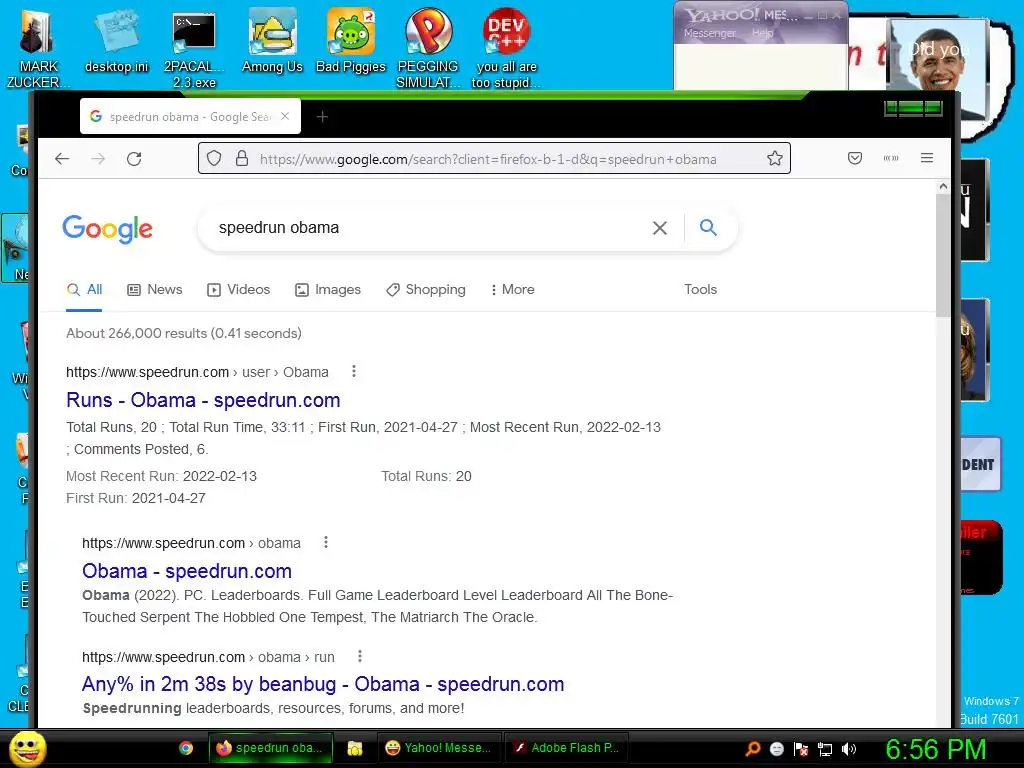
Task: Switch to the All results tab
Action: [84, 289]
